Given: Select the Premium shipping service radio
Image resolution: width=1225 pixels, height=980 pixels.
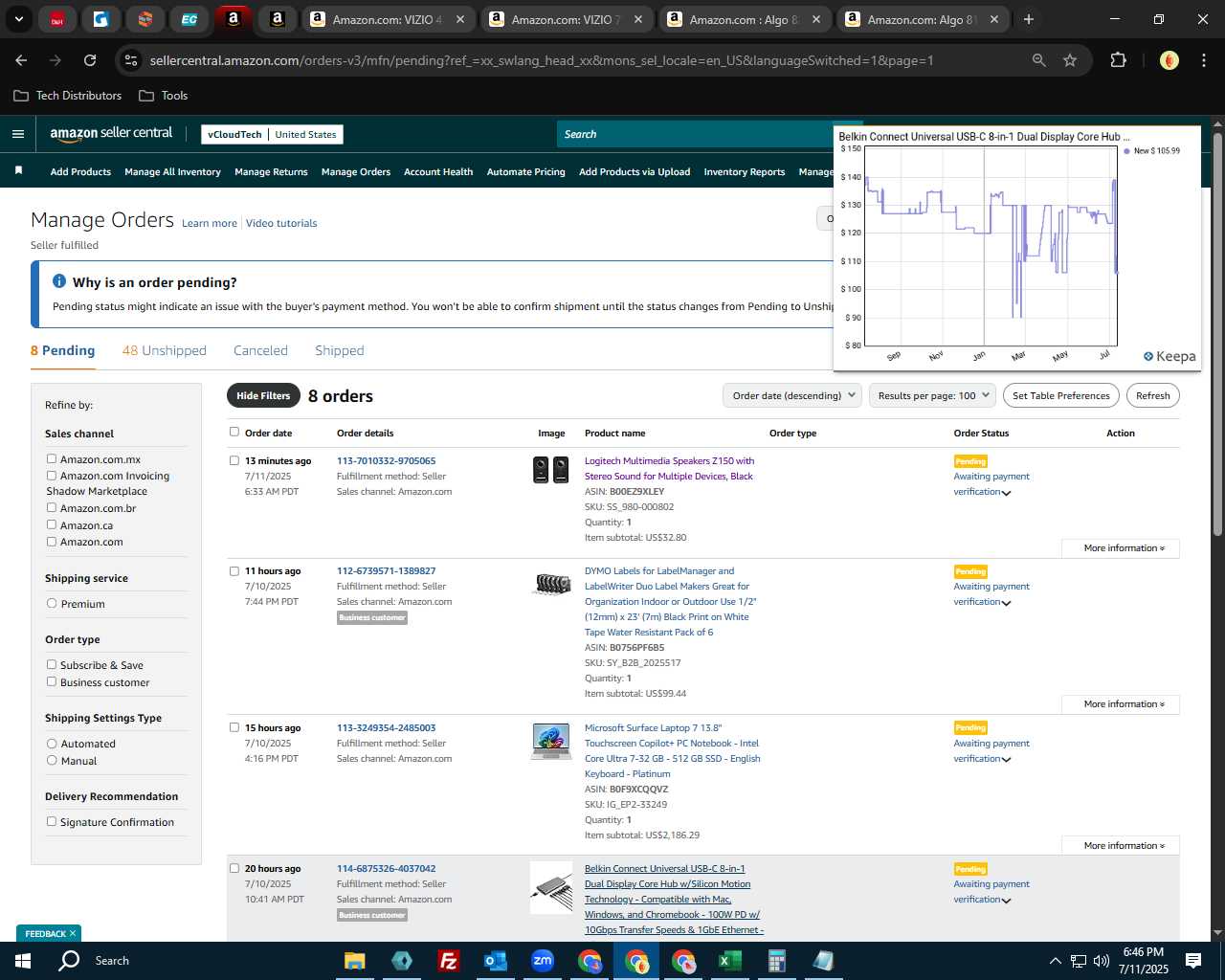Looking at the screenshot, I should (x=52, y=603).
